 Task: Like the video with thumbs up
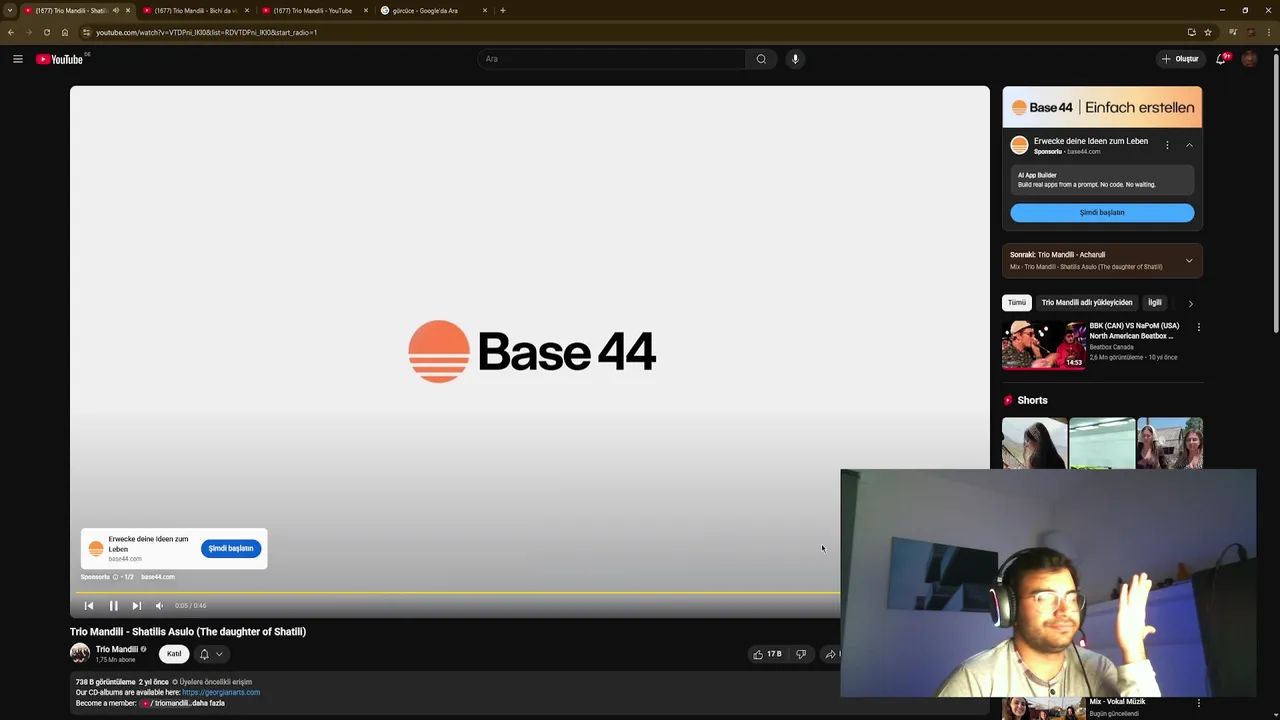pyautogui.click(x=767, y=654)
